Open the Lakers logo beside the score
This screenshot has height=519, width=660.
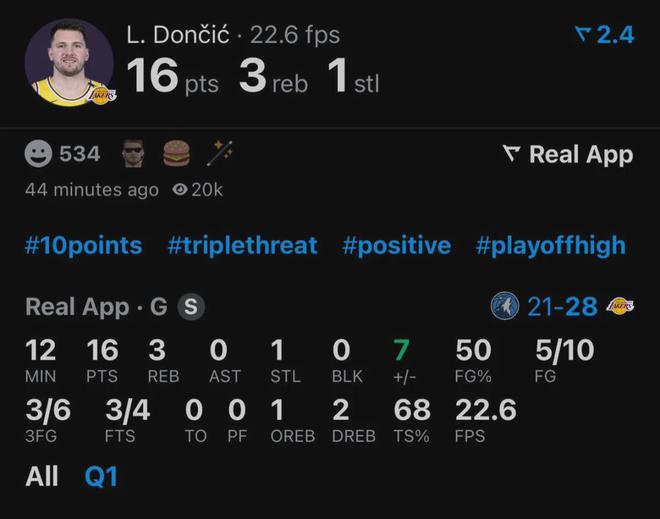620,306
